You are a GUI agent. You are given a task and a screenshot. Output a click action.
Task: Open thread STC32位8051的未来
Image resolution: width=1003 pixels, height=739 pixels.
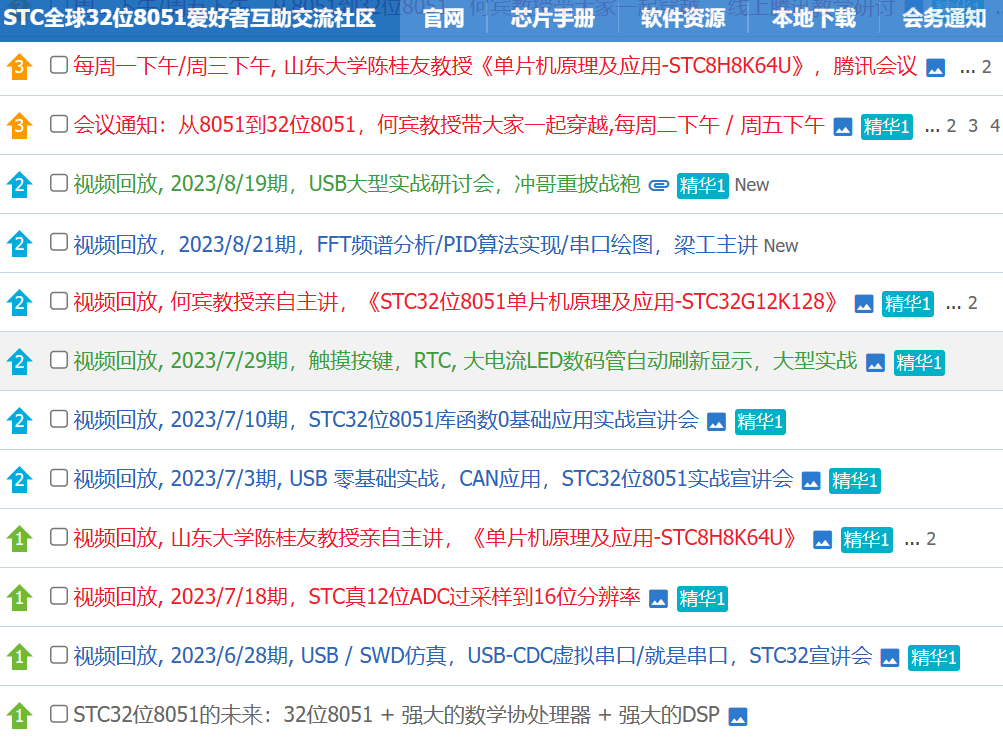click(396, 715)
